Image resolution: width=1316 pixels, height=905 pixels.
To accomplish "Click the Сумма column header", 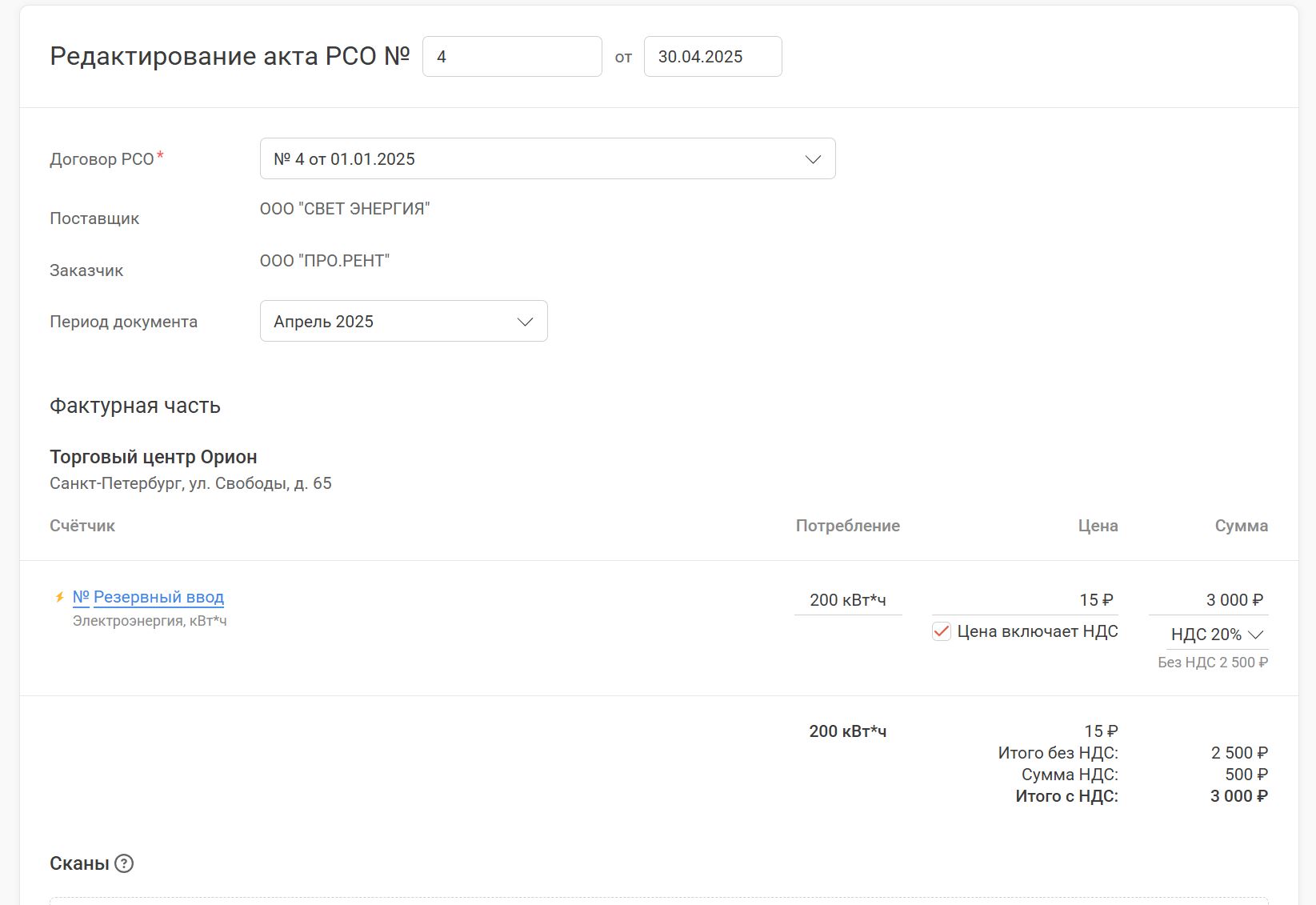I will [x=1242, y=526].
